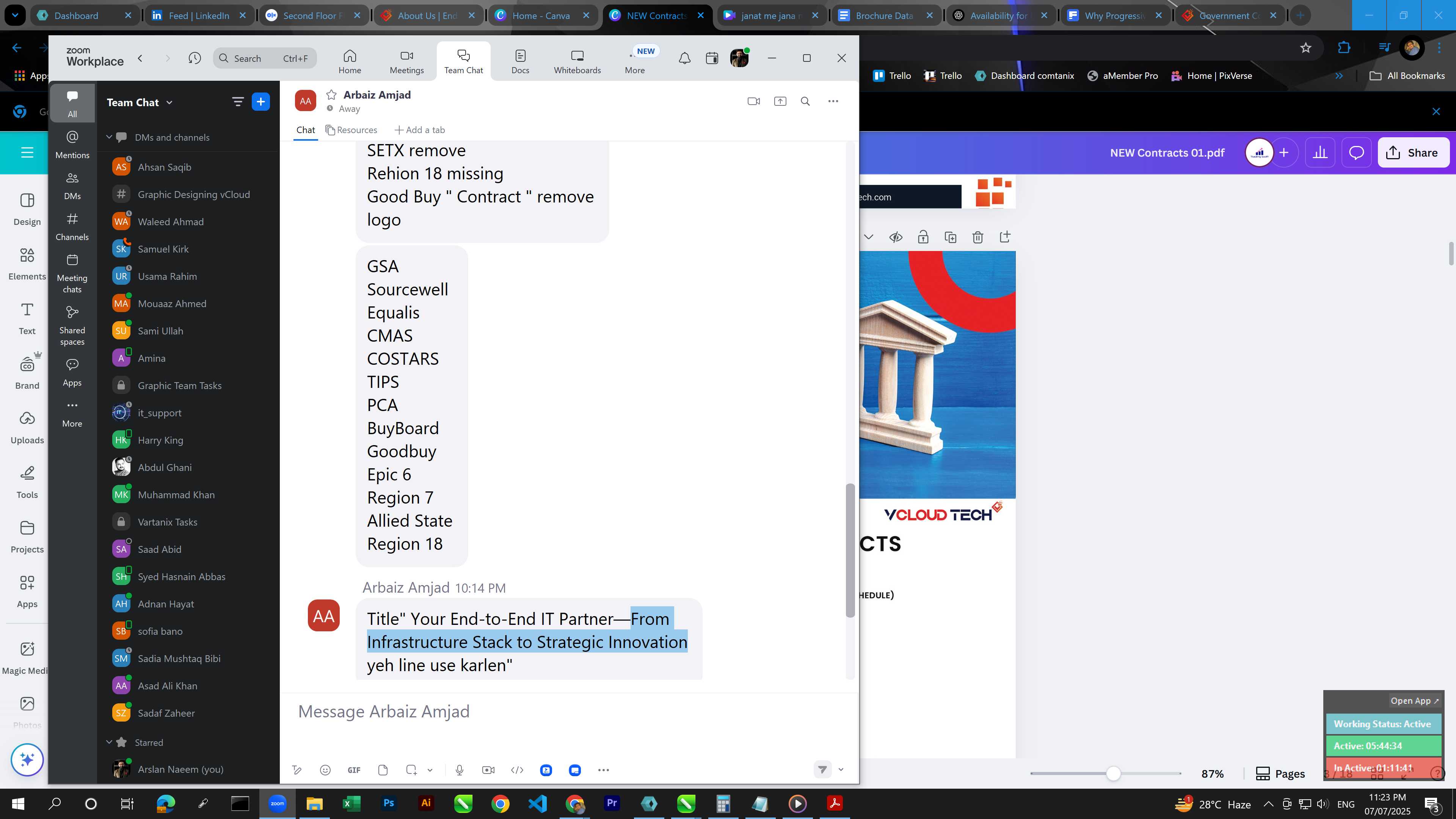Open Graphic Designing vCloud channel
The width and height of the screenshot is (1456, 819).
[x=188, y=195]
